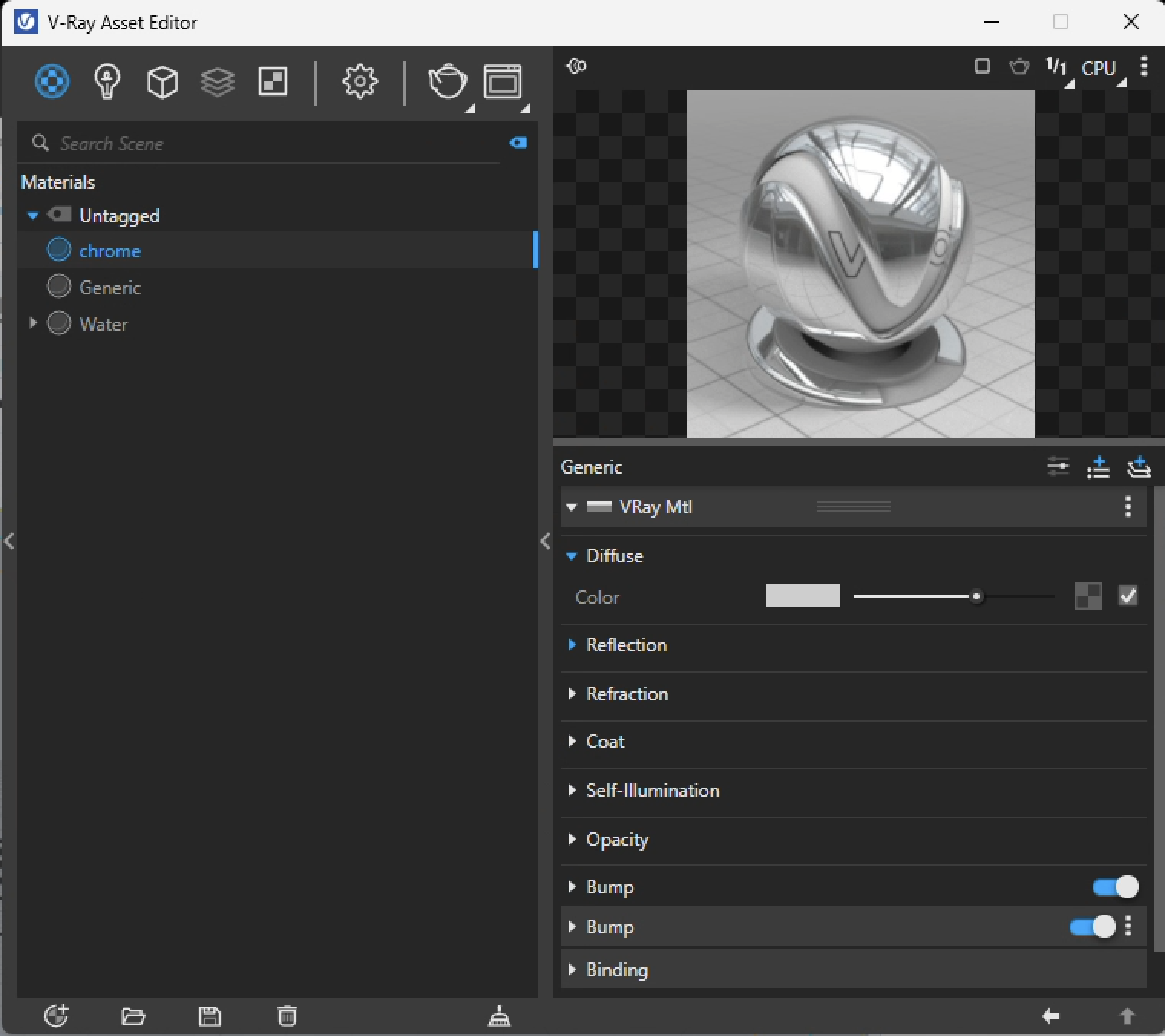Image resolution: width=1165 pixels, height=1036 pixels.
Task: Click the up arrow at bottom right
Action: coord(1127,1016)
